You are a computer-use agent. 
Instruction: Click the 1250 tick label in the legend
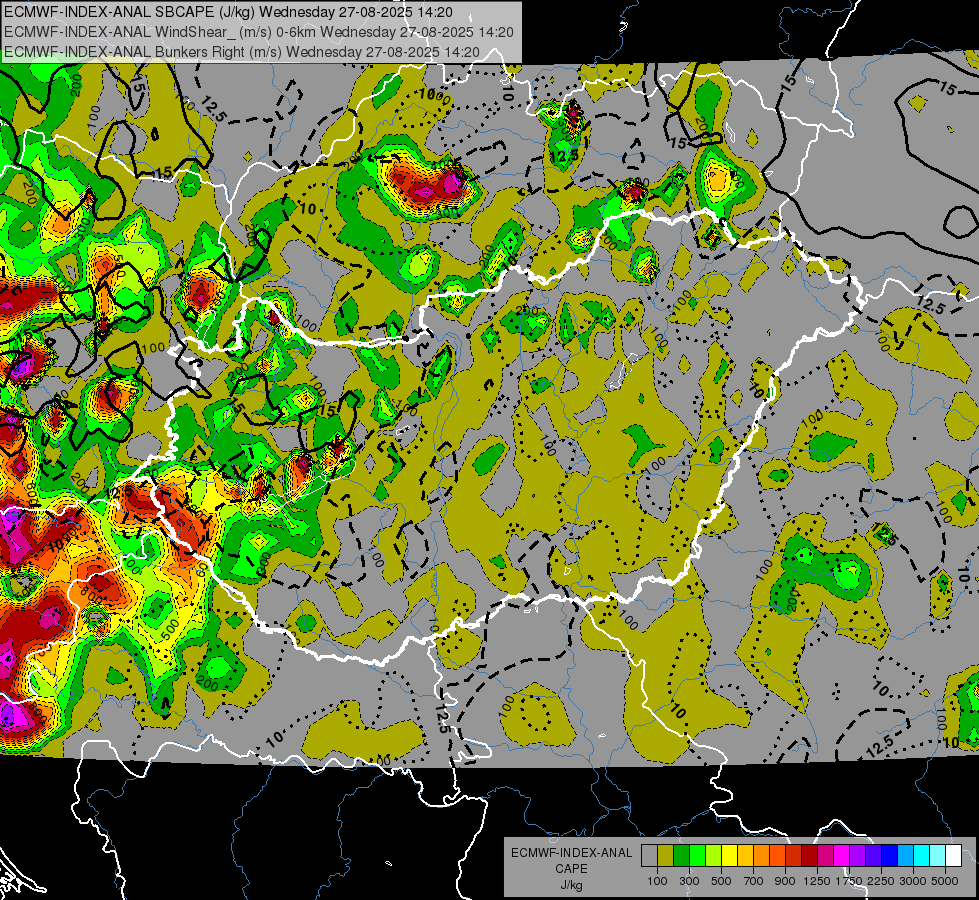coord(817,881)
